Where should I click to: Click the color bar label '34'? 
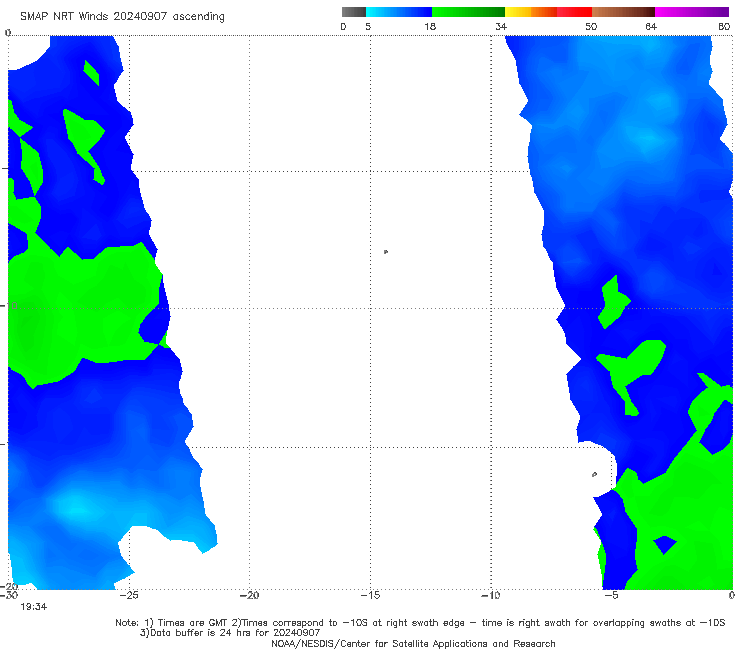click(x=501, y=27)
